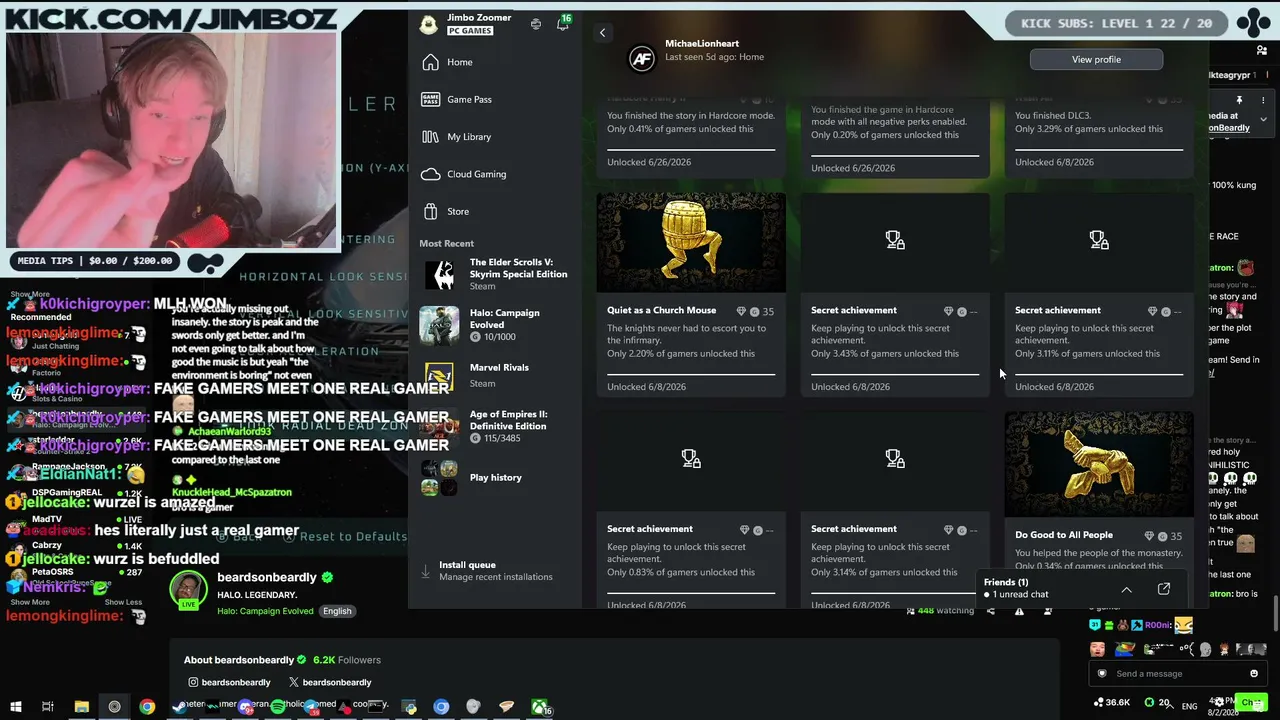Open Jimbo Zoomer's Xbox profile avatar
Viewport: 1280px width, 720px height.
click(x=429, y=24)
